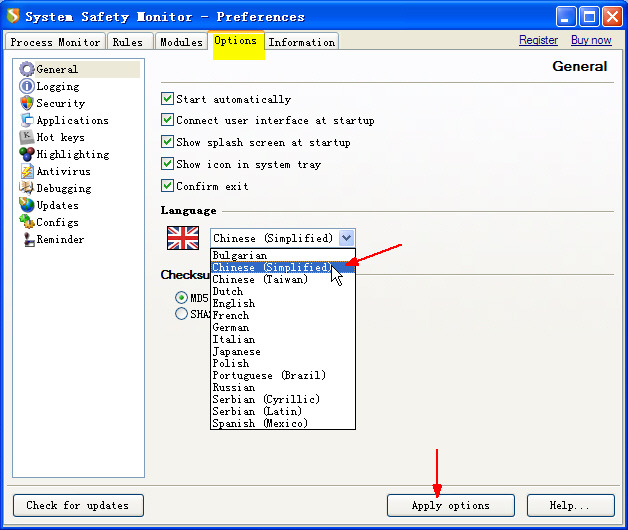Viewport: 628px width, 530px height.
Task: Select Russian from language list
Action: [x=283, y=387]
